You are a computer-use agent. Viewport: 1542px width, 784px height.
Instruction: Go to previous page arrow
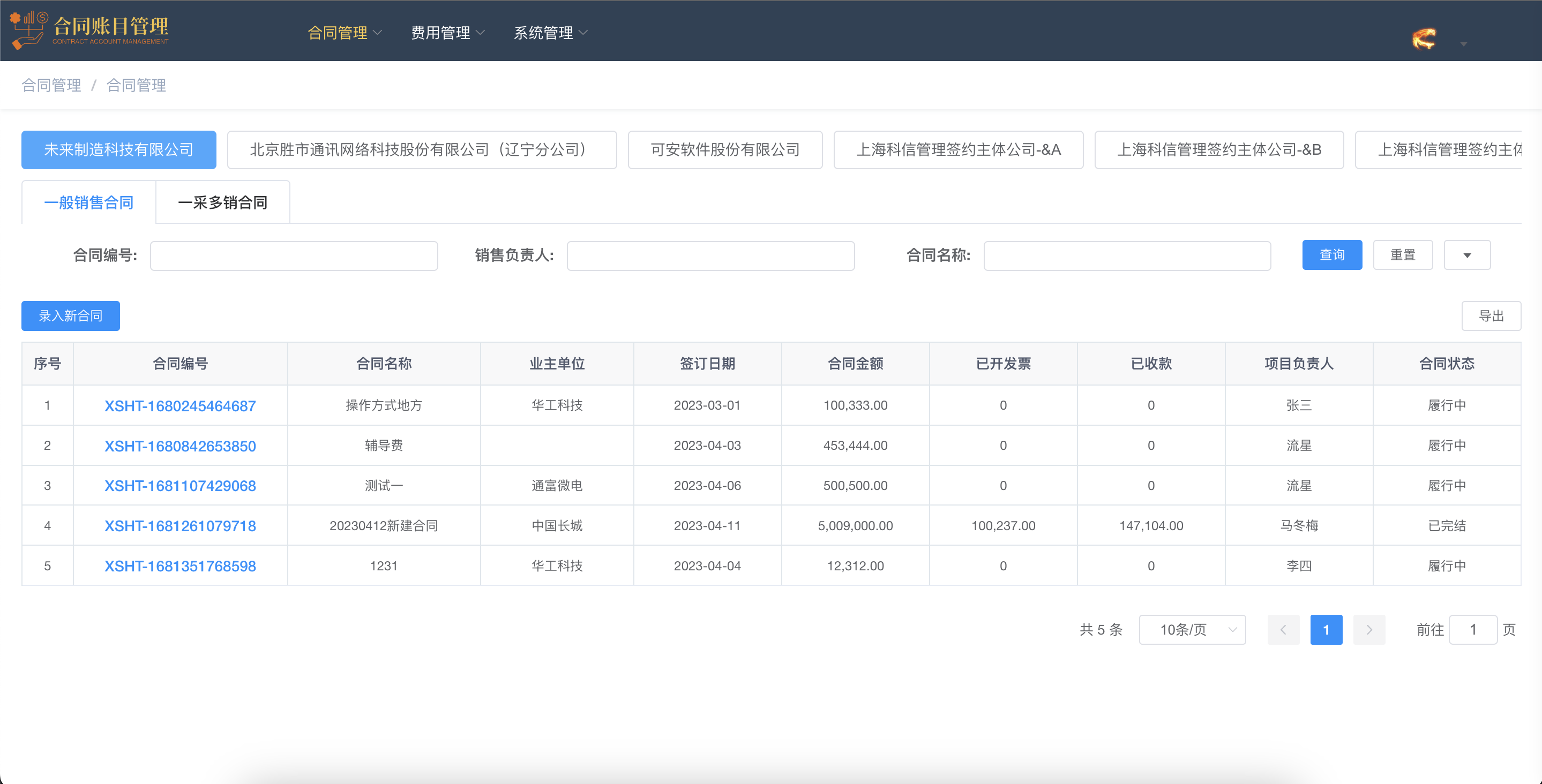pyautogui.click(x=1283, y=630)
